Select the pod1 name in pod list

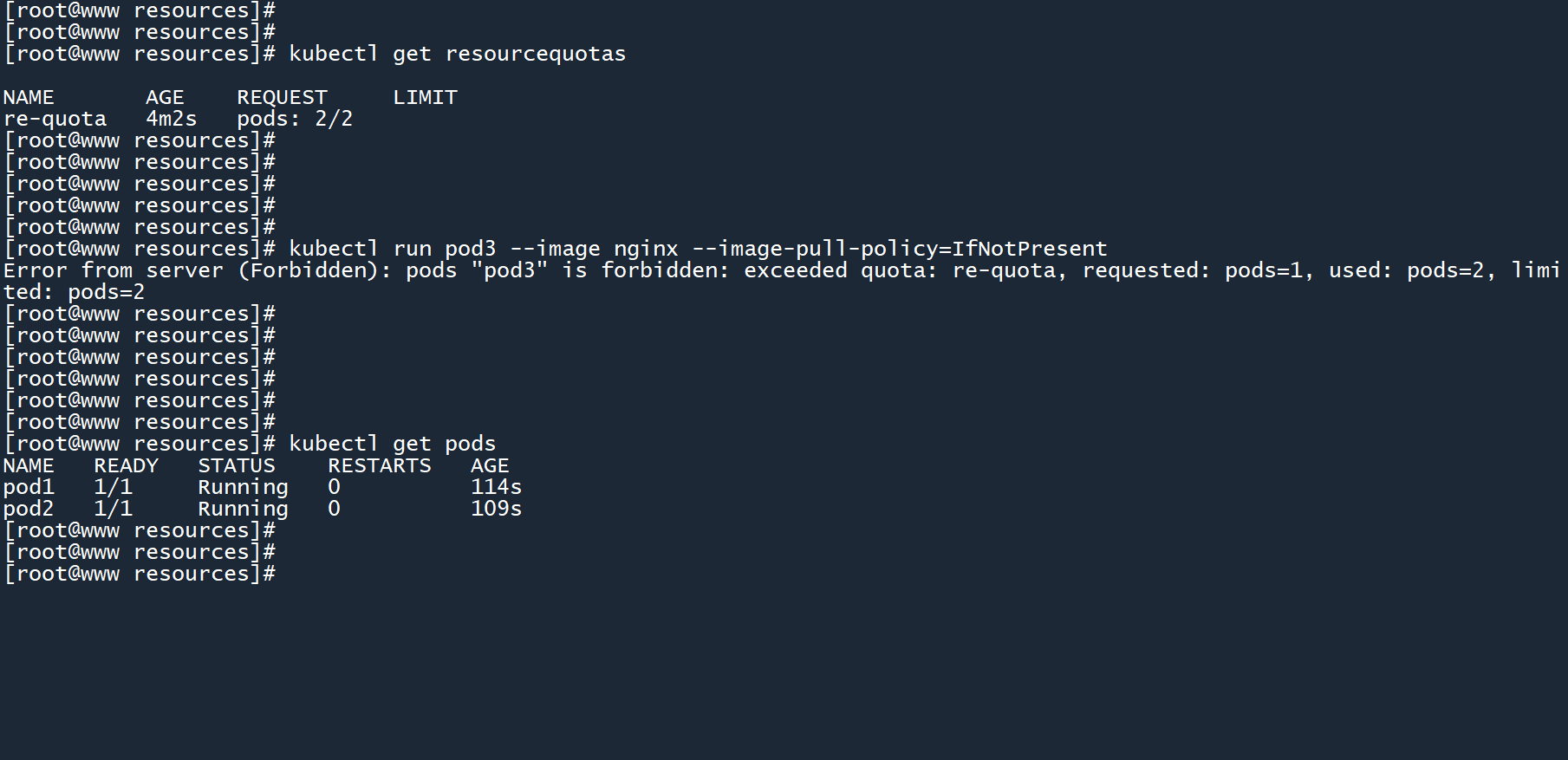coord(29,487)
